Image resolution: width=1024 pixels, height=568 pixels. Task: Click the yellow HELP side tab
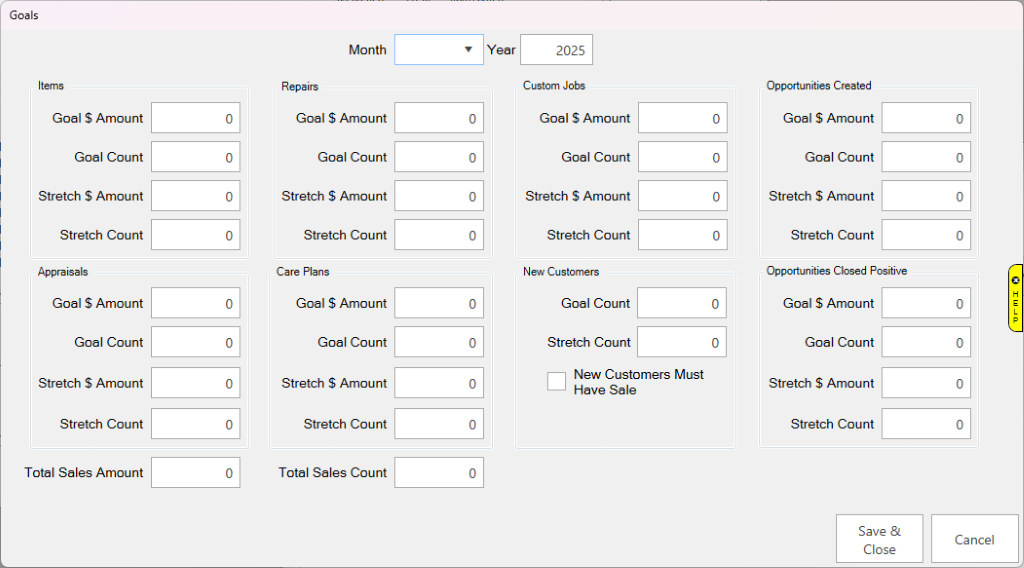1016,298
